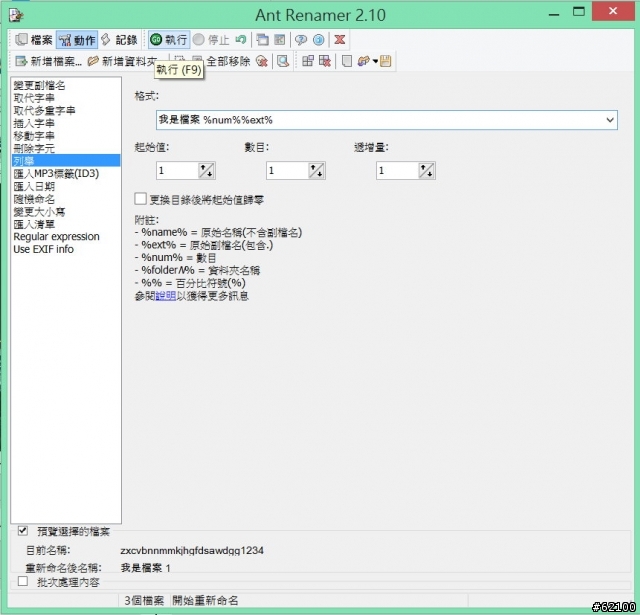Viewport: 640px width, 615px height.
Task: Click the 起始值 start value field
Action: [x=178, y=171]
